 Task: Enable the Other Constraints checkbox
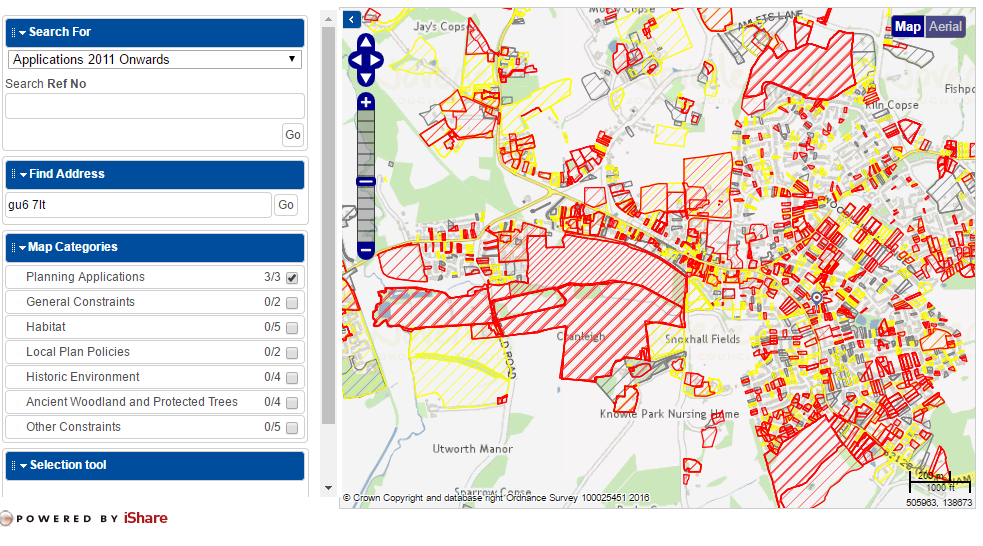(x=292, y=428)
